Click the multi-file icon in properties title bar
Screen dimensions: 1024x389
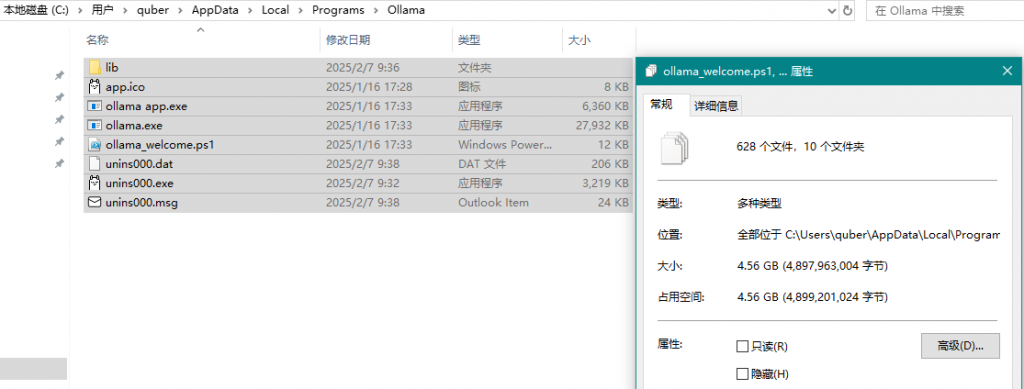(x=650, y=71)
